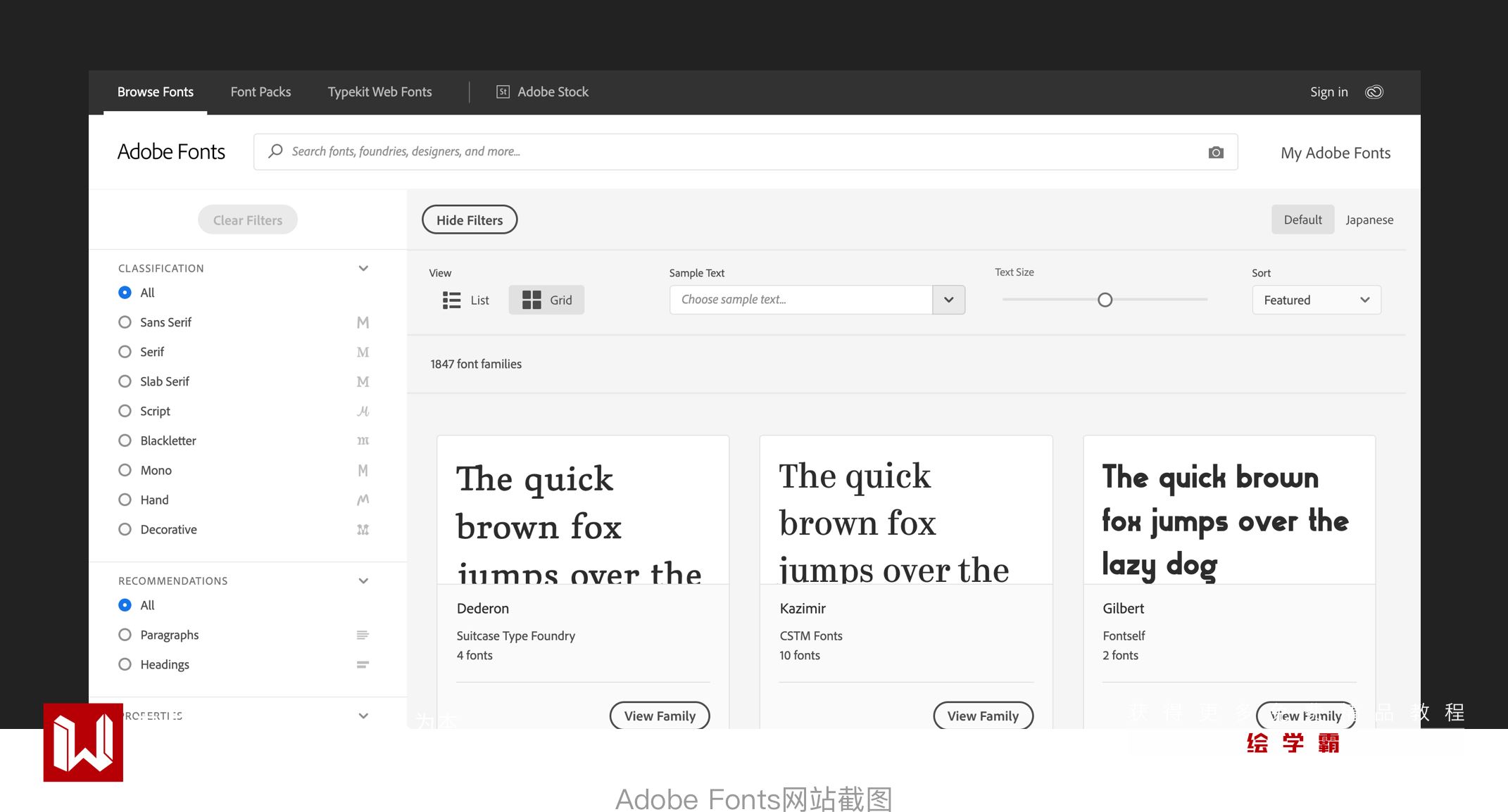
Task: Select the Mono classification radio button
Action: [125, 470]
